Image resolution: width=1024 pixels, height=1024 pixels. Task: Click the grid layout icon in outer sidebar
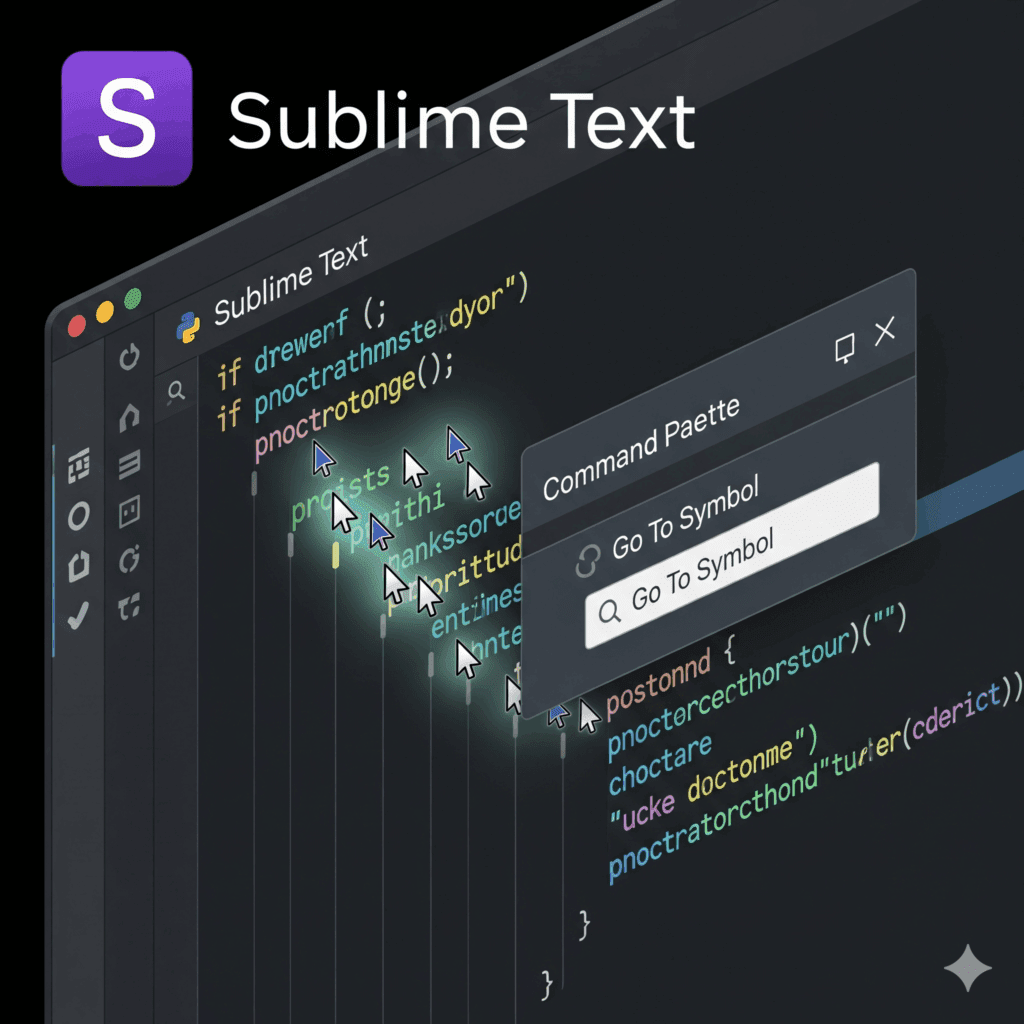click(x=78, y=467)
